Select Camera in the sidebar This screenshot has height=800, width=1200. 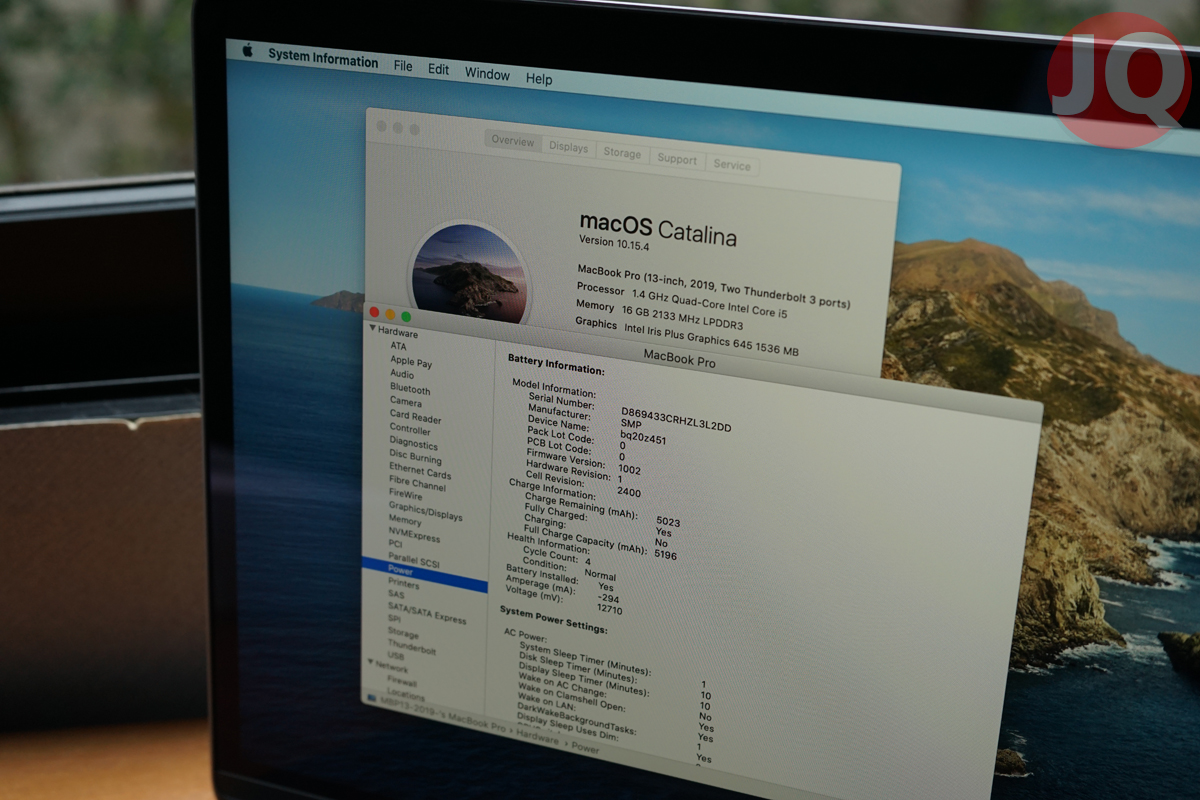coord(406,401)
